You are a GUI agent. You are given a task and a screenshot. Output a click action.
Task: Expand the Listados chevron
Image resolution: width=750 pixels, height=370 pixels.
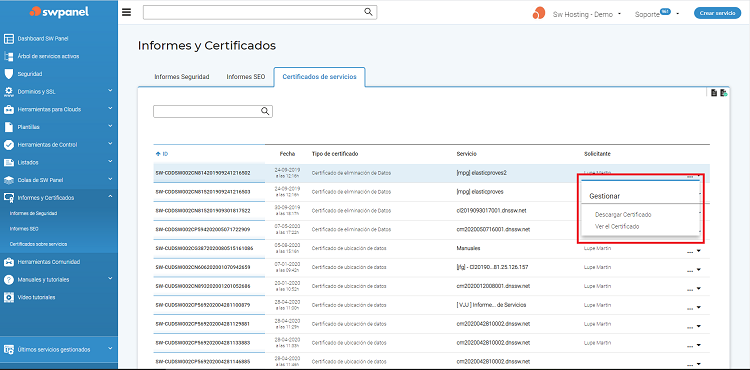110,161
